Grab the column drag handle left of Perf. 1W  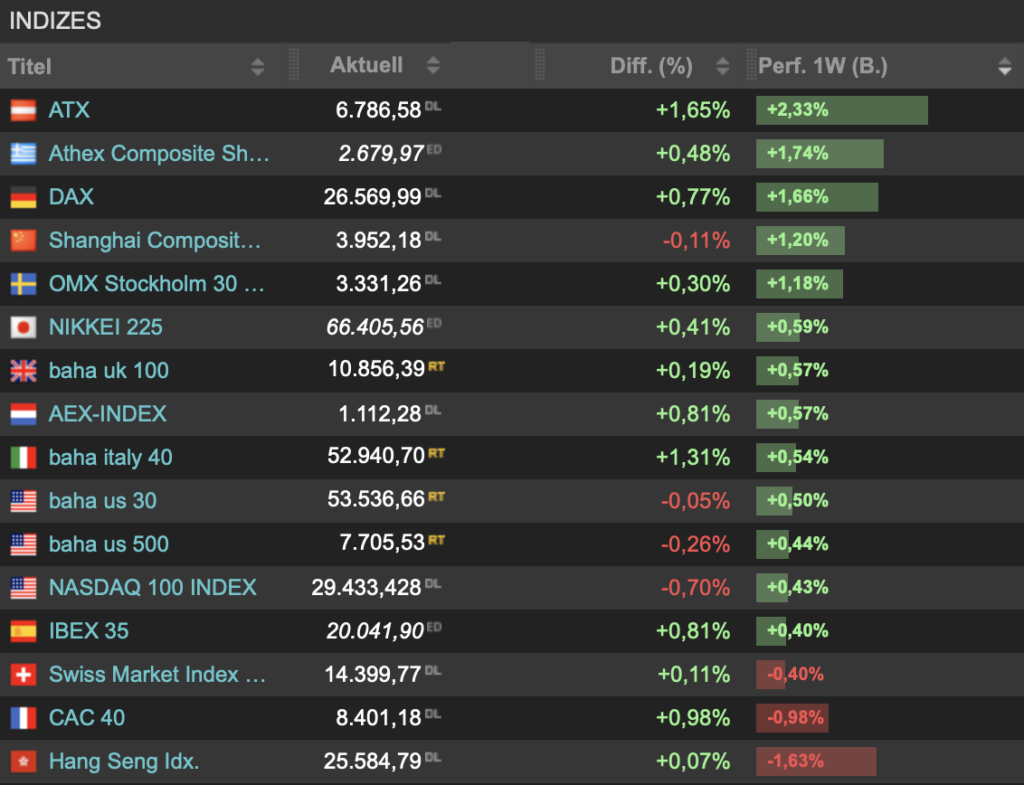pos(750,65)
